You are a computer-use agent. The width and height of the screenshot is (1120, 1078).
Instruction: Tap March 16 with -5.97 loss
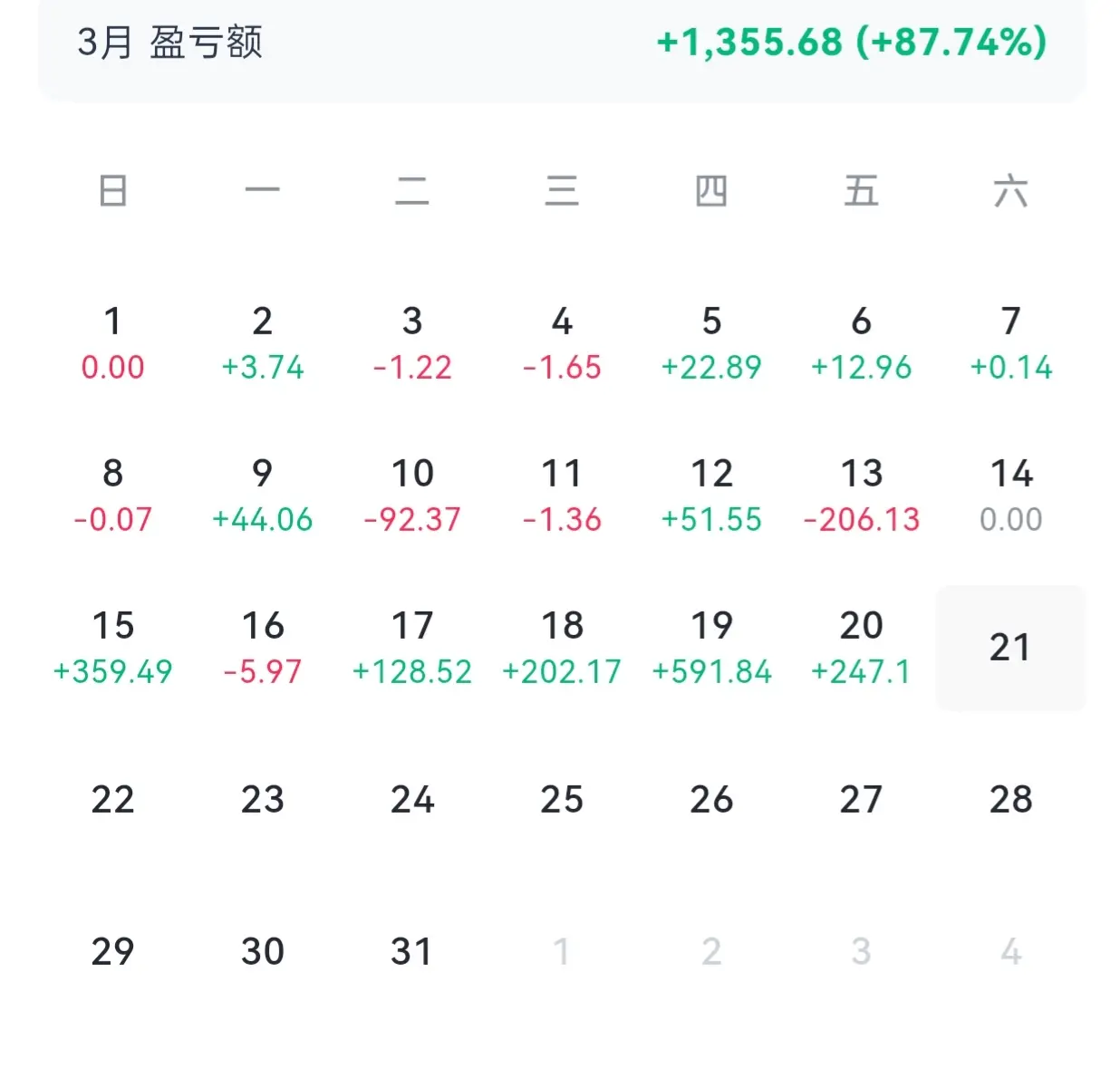click(x=263, y=647)
